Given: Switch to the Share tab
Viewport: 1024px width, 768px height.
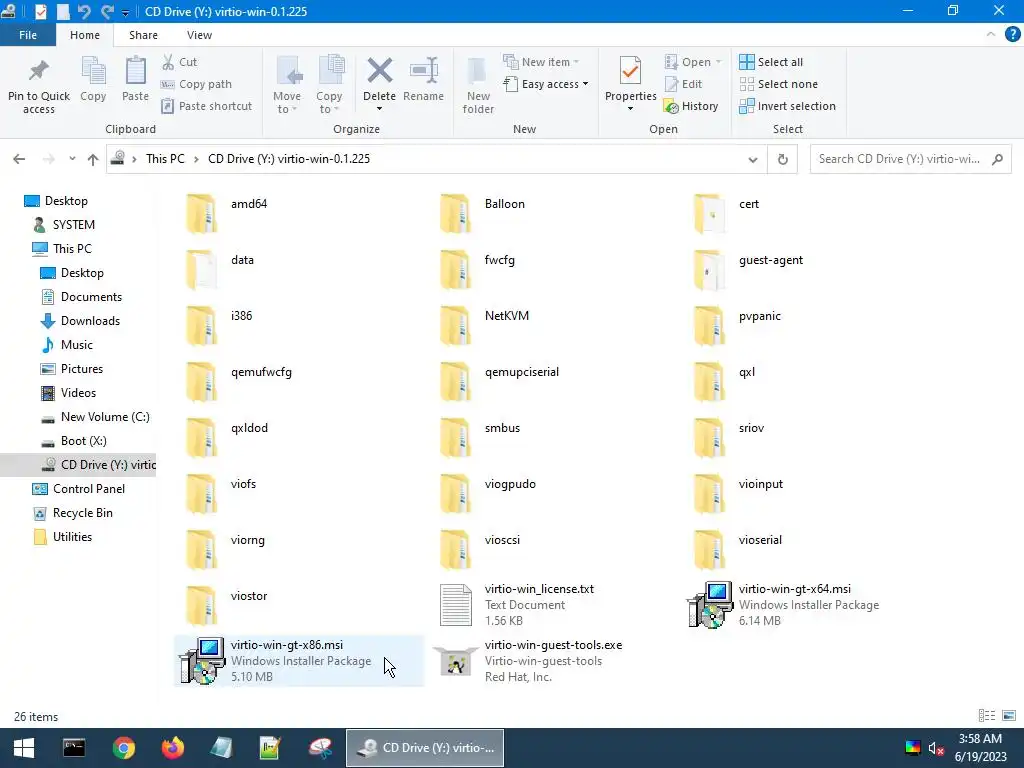Looking at the screenshot, I should click(x=143, y=35).
